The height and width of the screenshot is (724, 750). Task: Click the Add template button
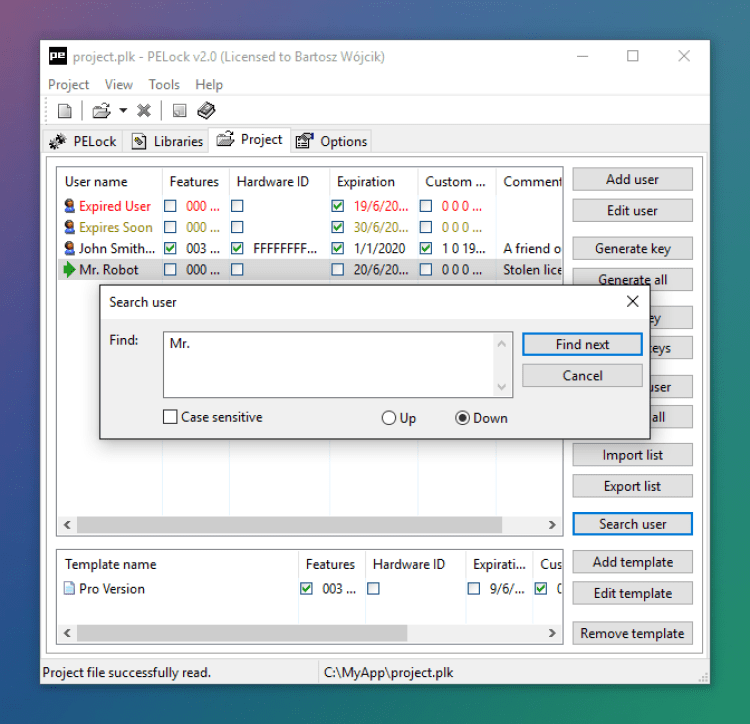tap(632, 562)
